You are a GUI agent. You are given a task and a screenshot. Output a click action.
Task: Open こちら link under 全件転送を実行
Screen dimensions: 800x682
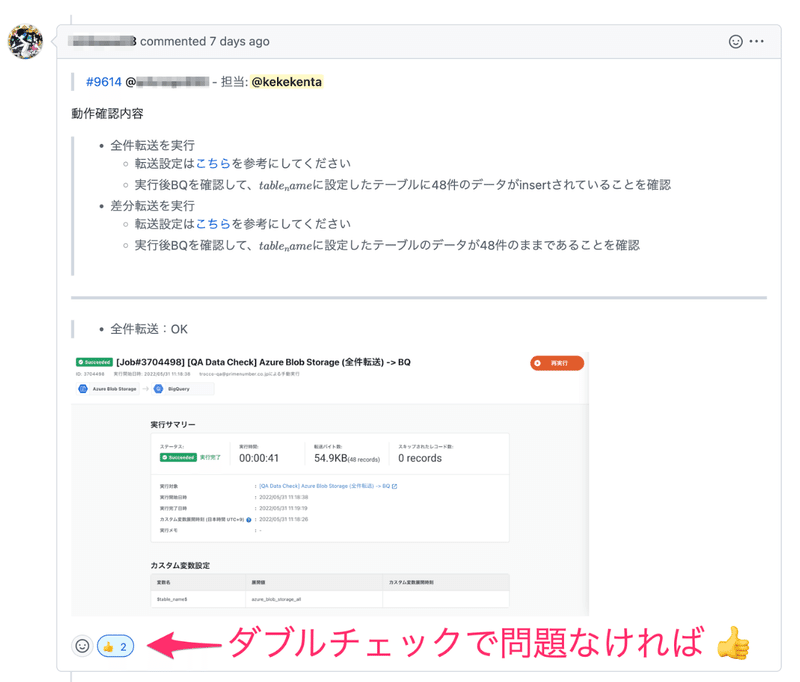coord(213,163)
